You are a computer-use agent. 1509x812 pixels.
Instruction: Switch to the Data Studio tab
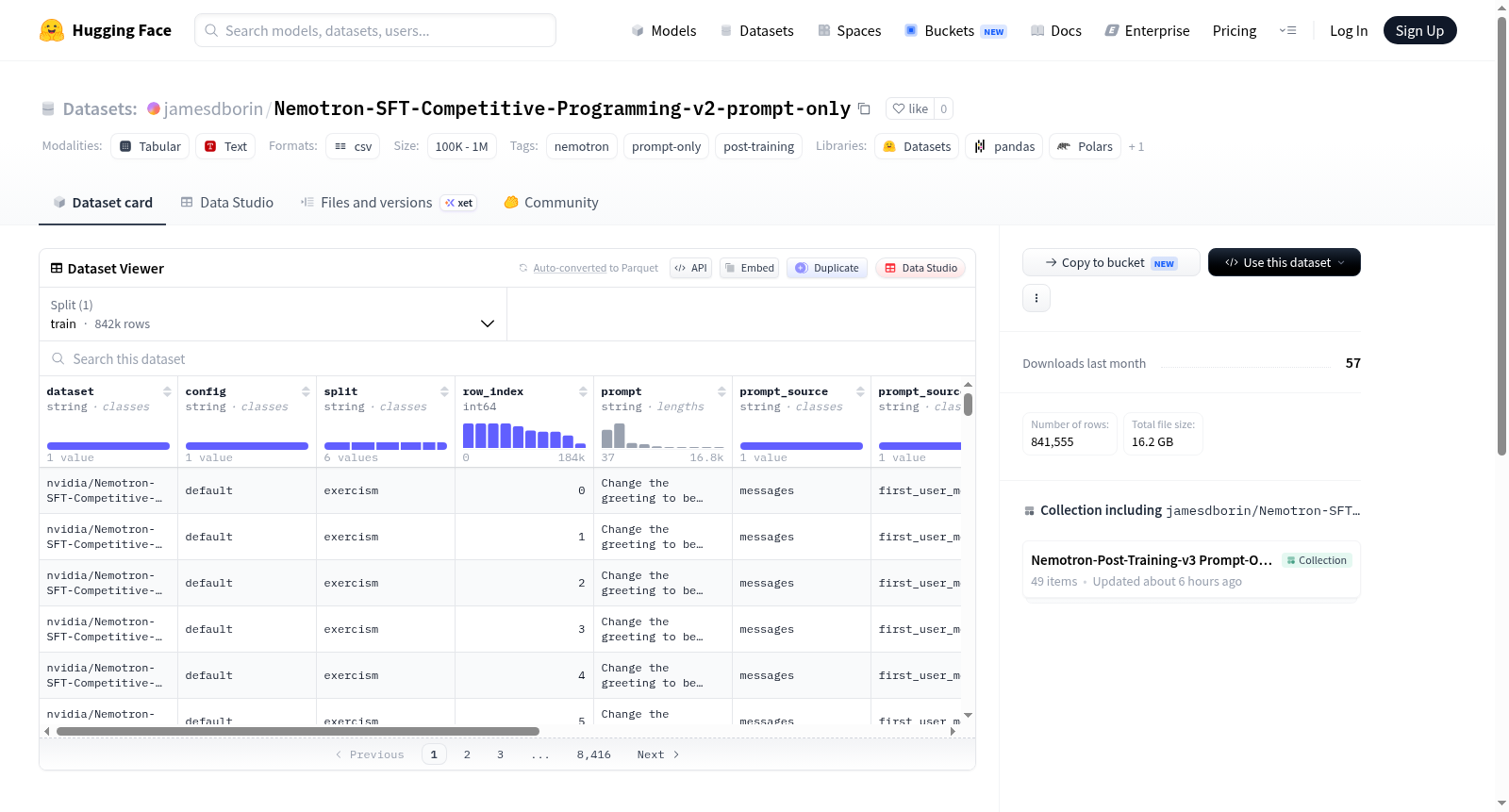click(226, 203)
